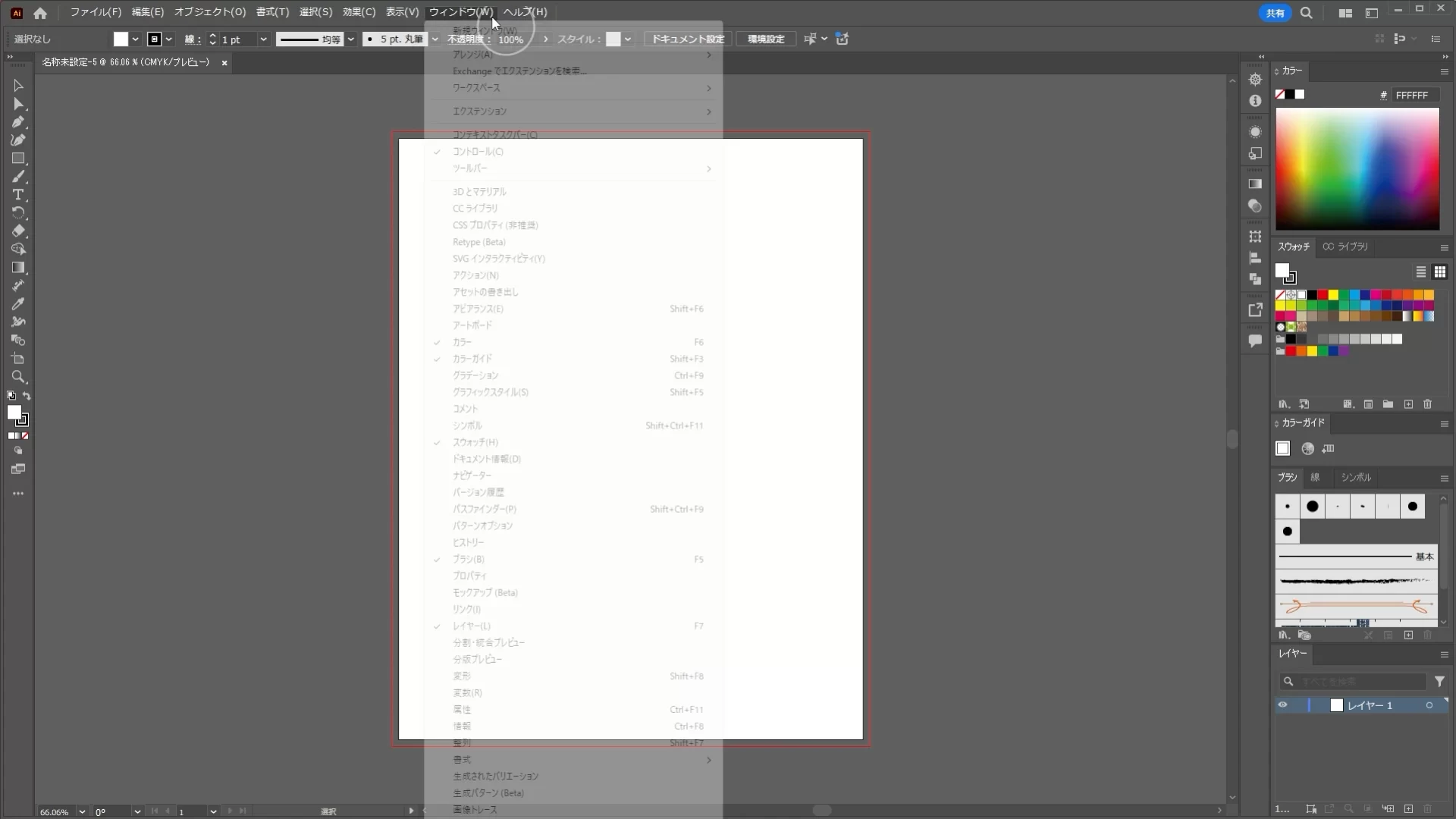This screenshot has width=1456, height=819.
Task: Click the layer filter funnel icon
Action: tap(1439, 682)
